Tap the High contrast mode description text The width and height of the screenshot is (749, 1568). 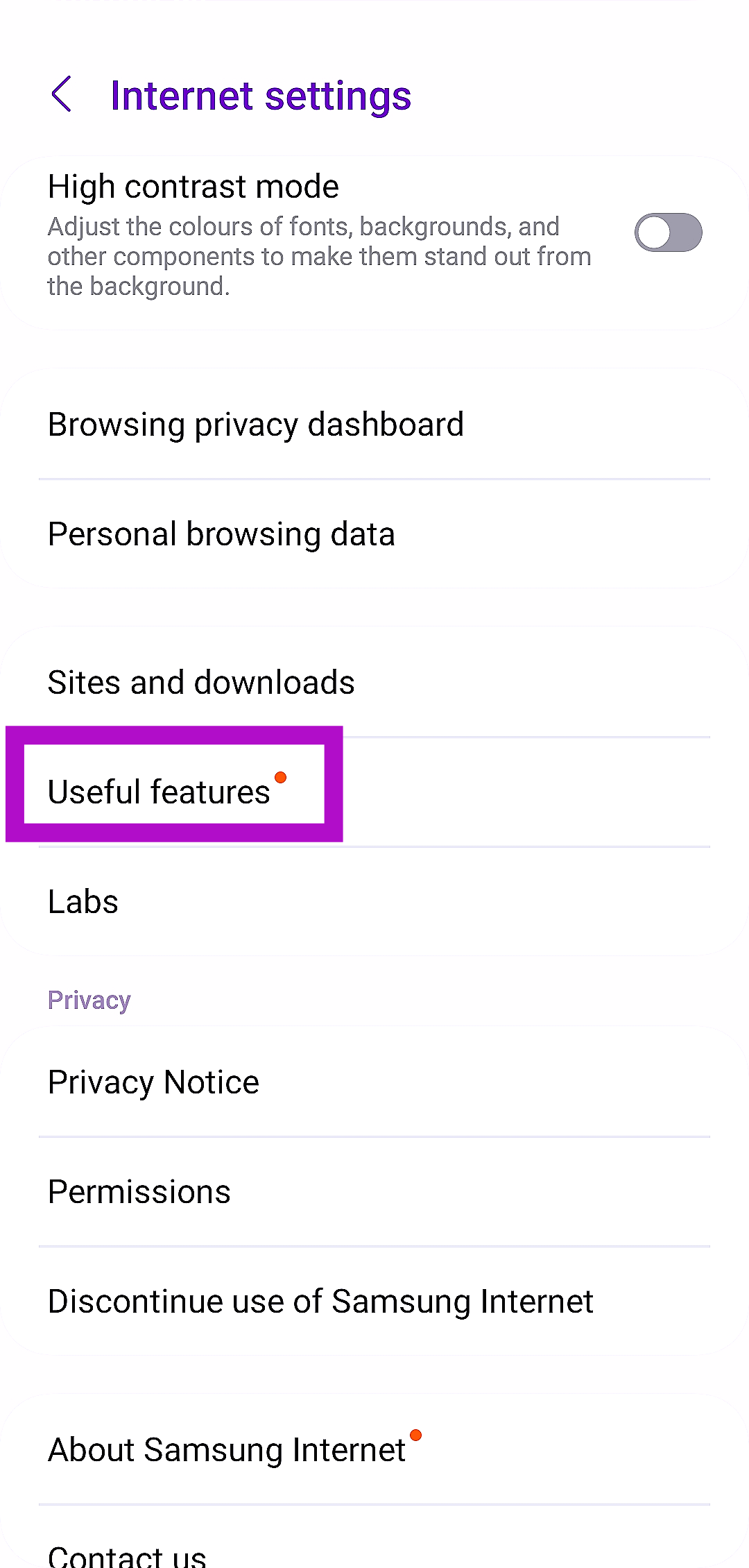pyautogui.click(x=319, y=257)
